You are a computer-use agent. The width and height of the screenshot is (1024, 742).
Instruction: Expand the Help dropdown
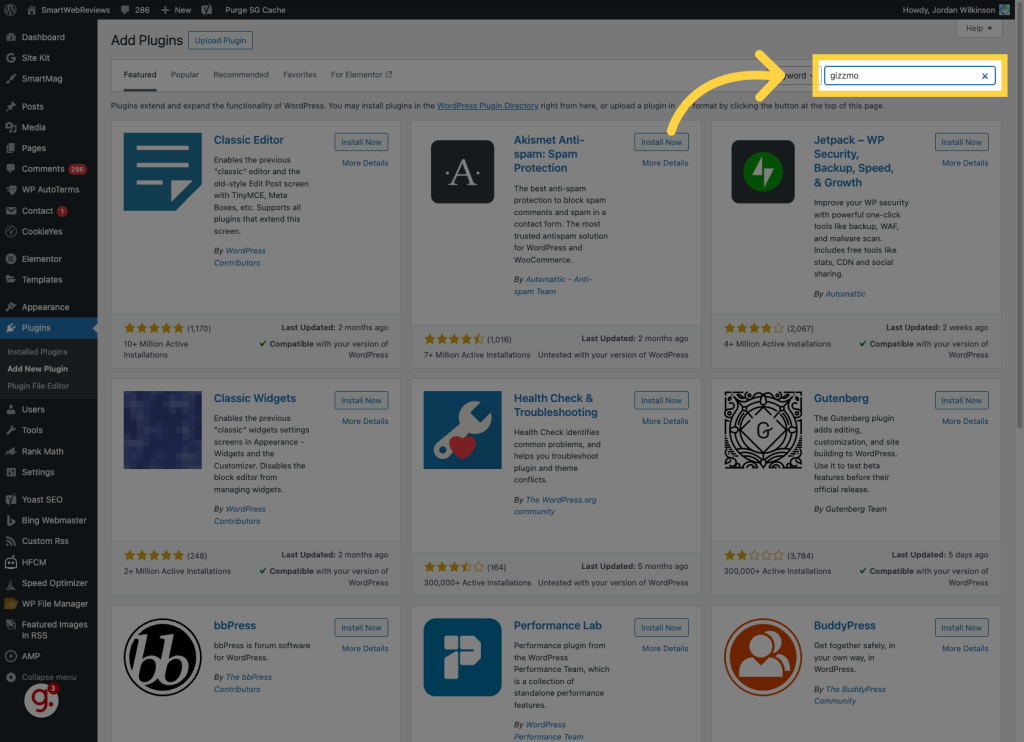(x=978, y=29)
